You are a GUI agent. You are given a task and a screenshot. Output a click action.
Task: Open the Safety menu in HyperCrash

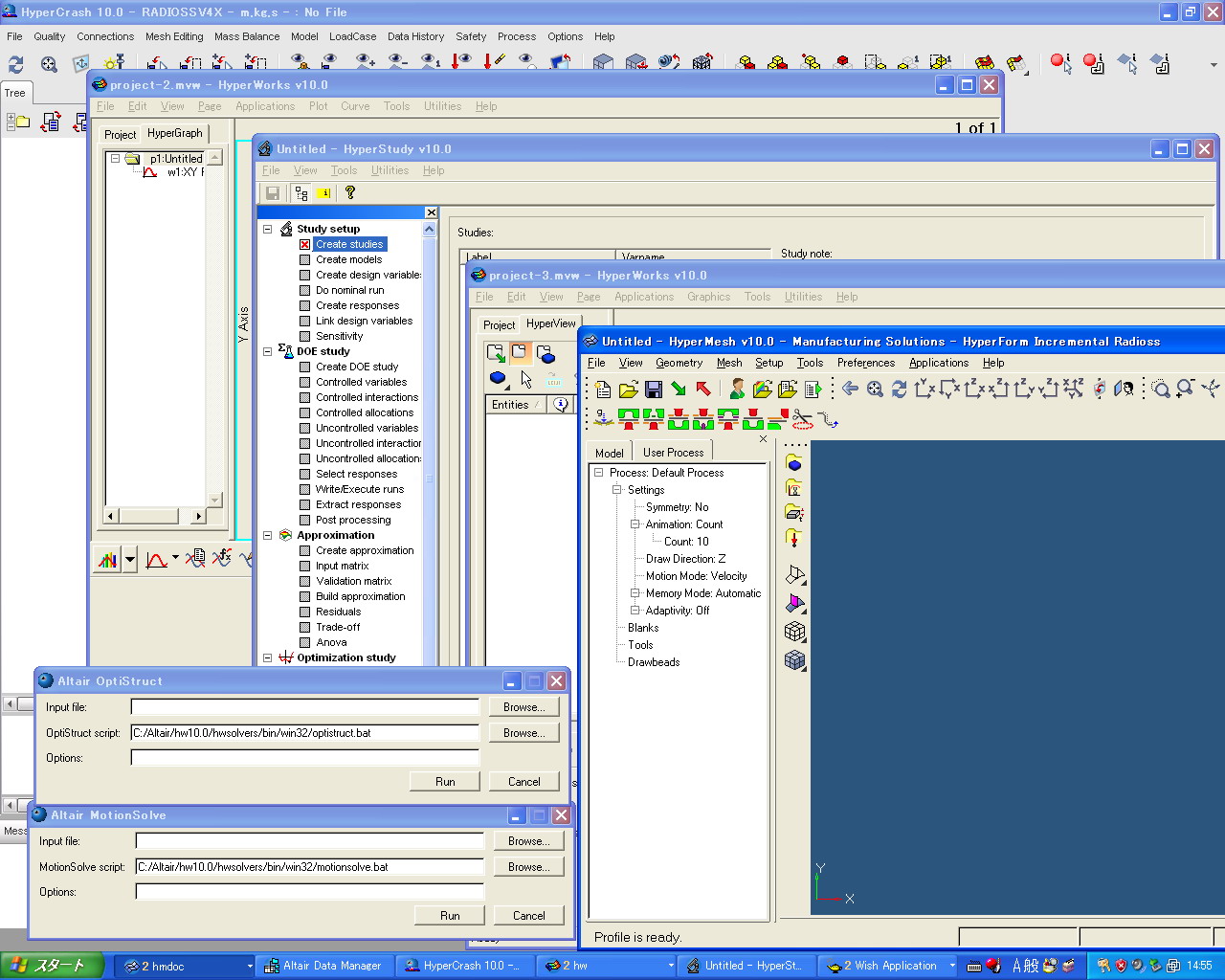pos(470,36)
